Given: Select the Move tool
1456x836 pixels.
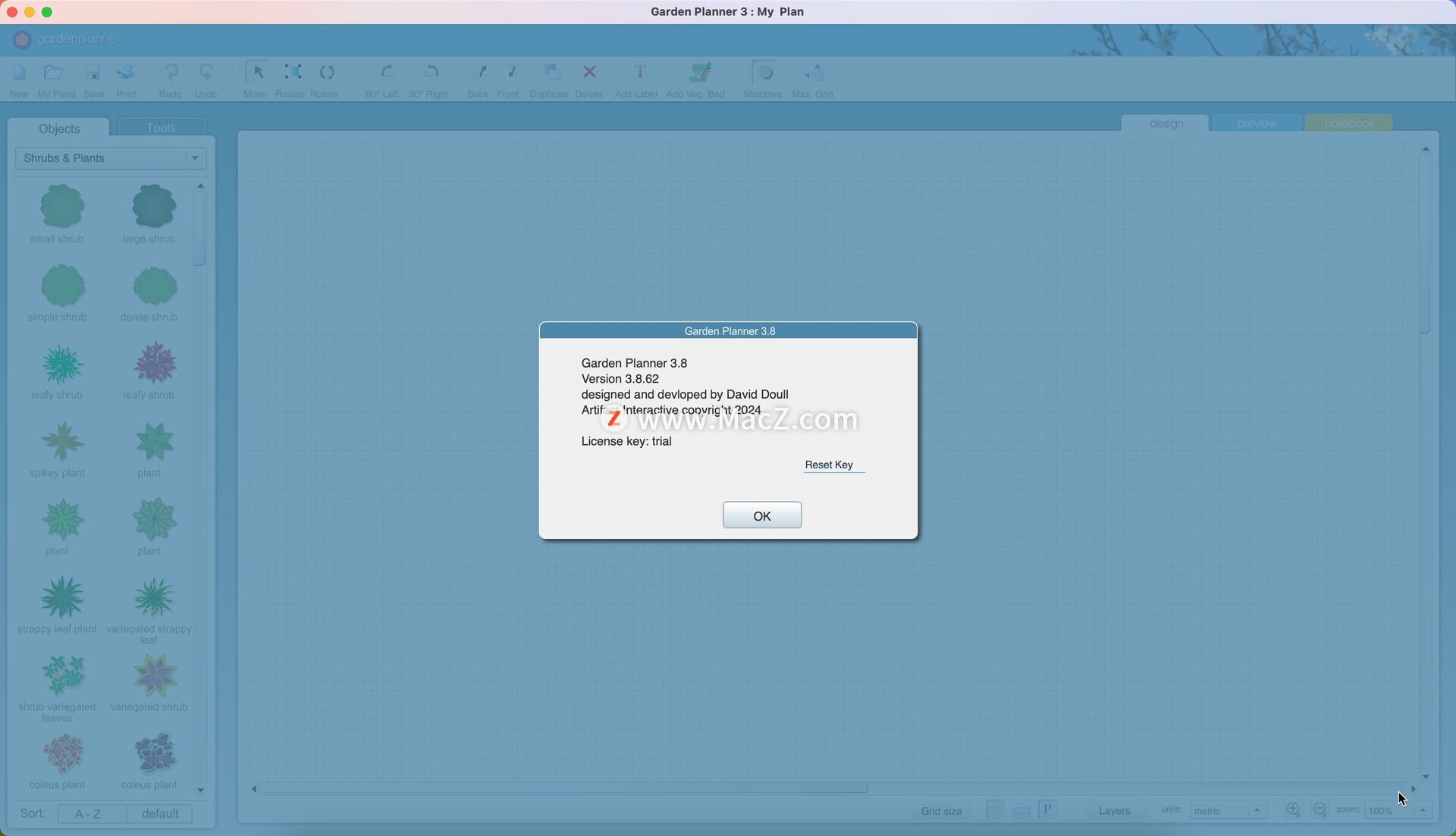Looking at the screenshot, I should tap(258, 73).
